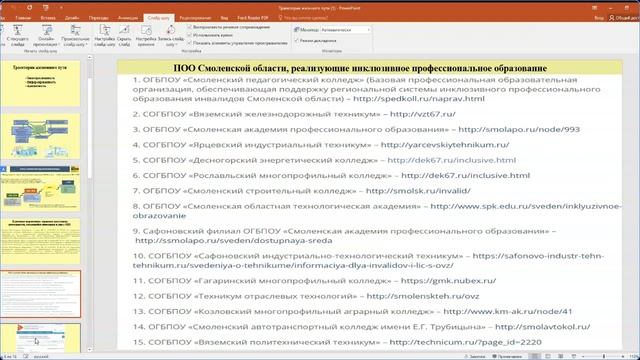Switch to Normal view in status bar
Screen dimensions: 640x360
tap(535, 356)
